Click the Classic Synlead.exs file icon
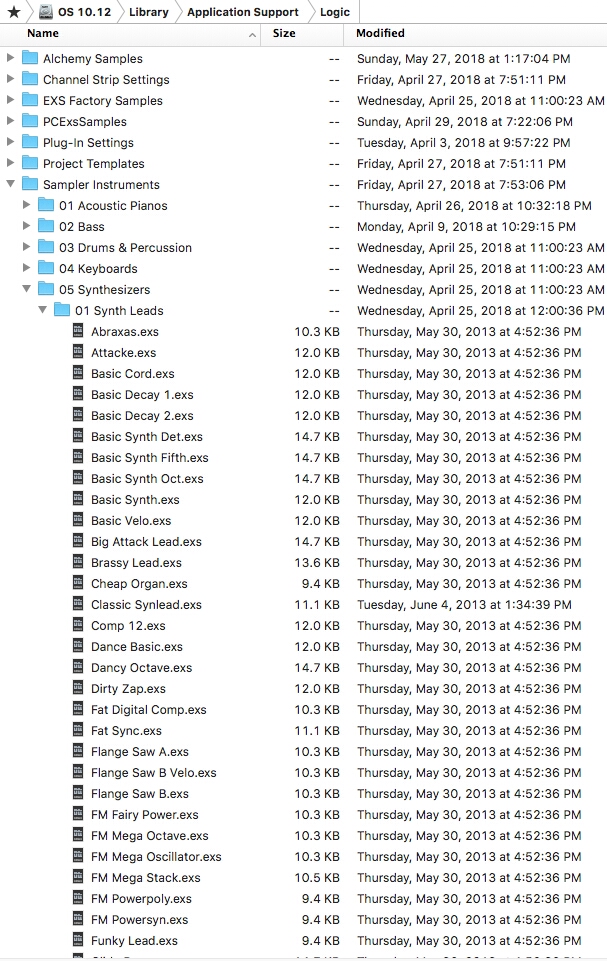607x961 pixels. click(78, 604)
